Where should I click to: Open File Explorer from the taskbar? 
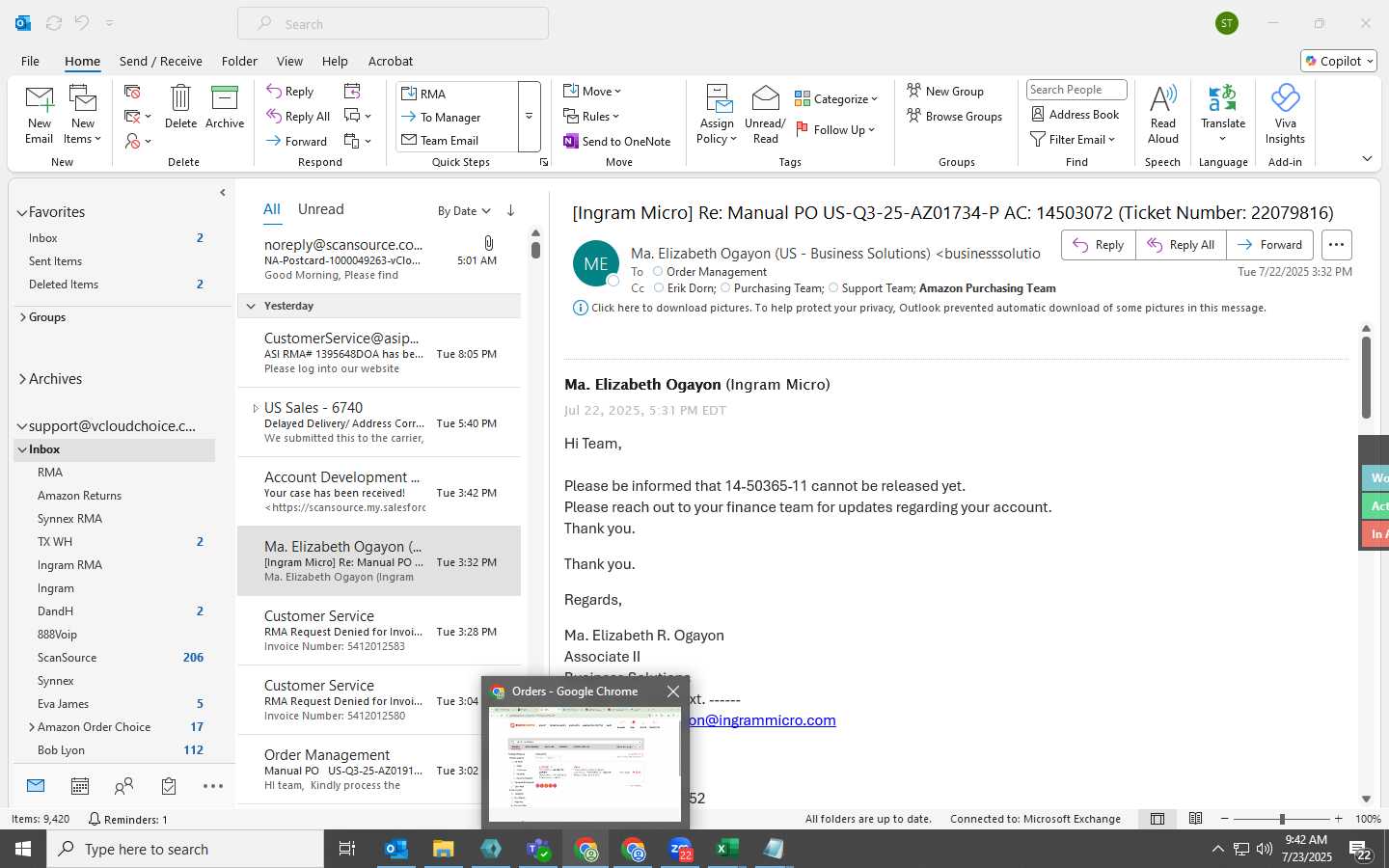coord(443,849)
